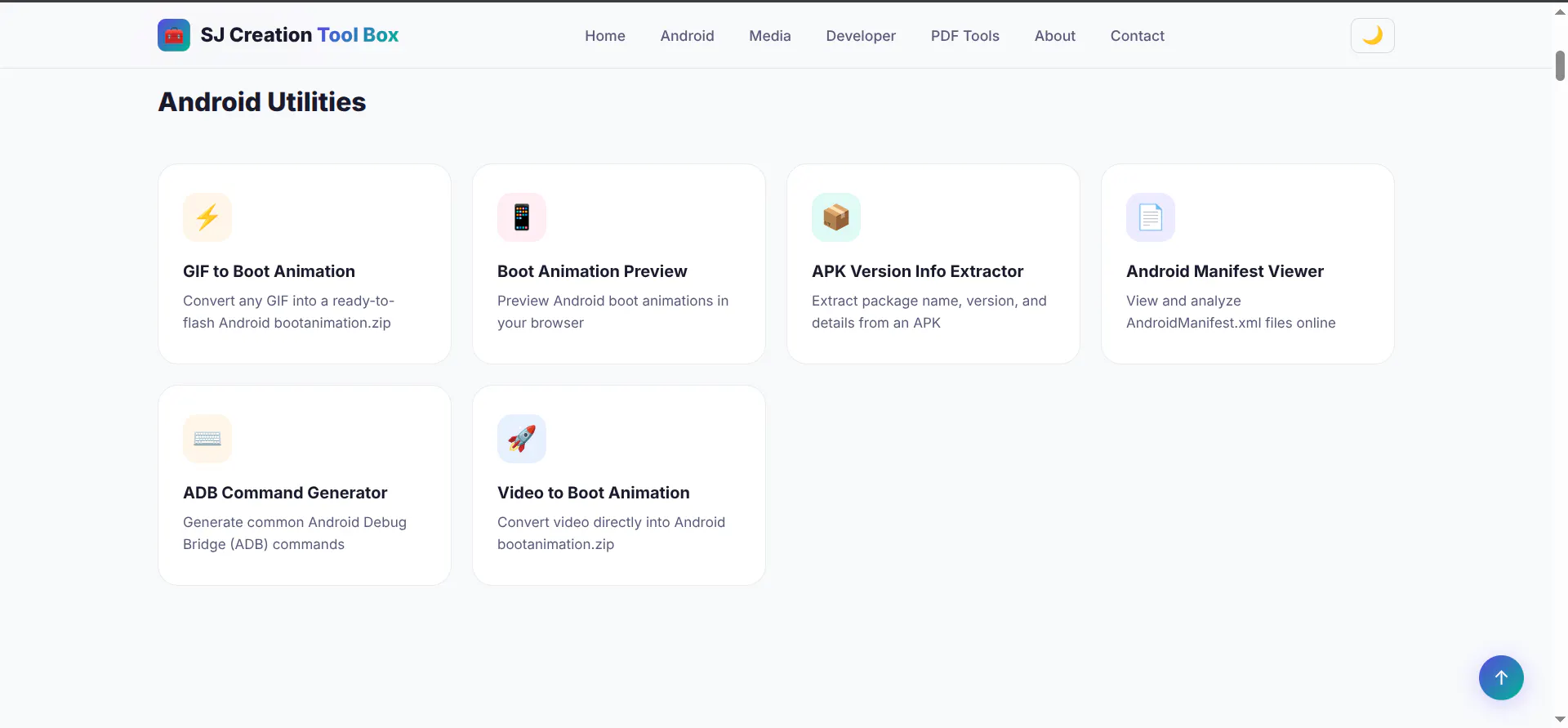Click 'Preview Android boot animations in your browser' text
This screenshot has width=1568, height=728.
(x=612, y=312)
